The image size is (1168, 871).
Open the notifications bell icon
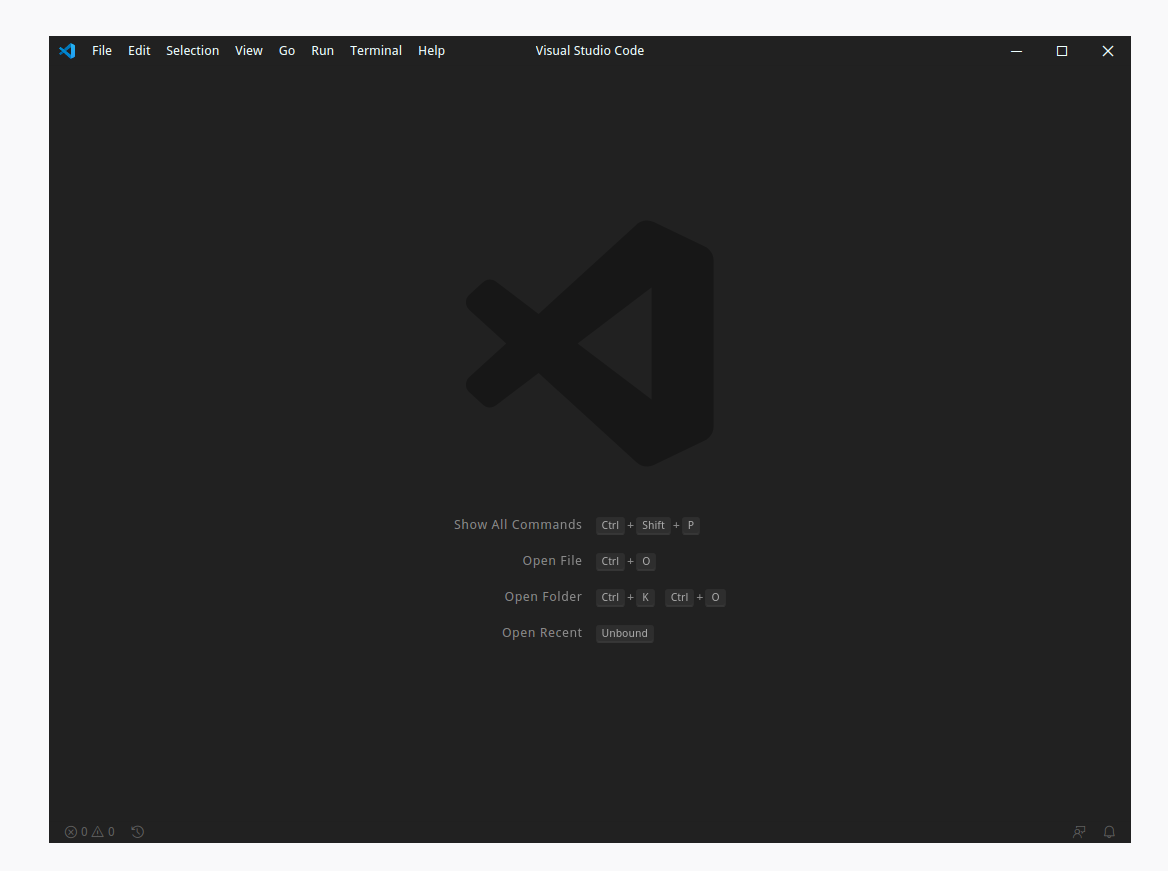pyautogui.click(x=1109, y=832)
